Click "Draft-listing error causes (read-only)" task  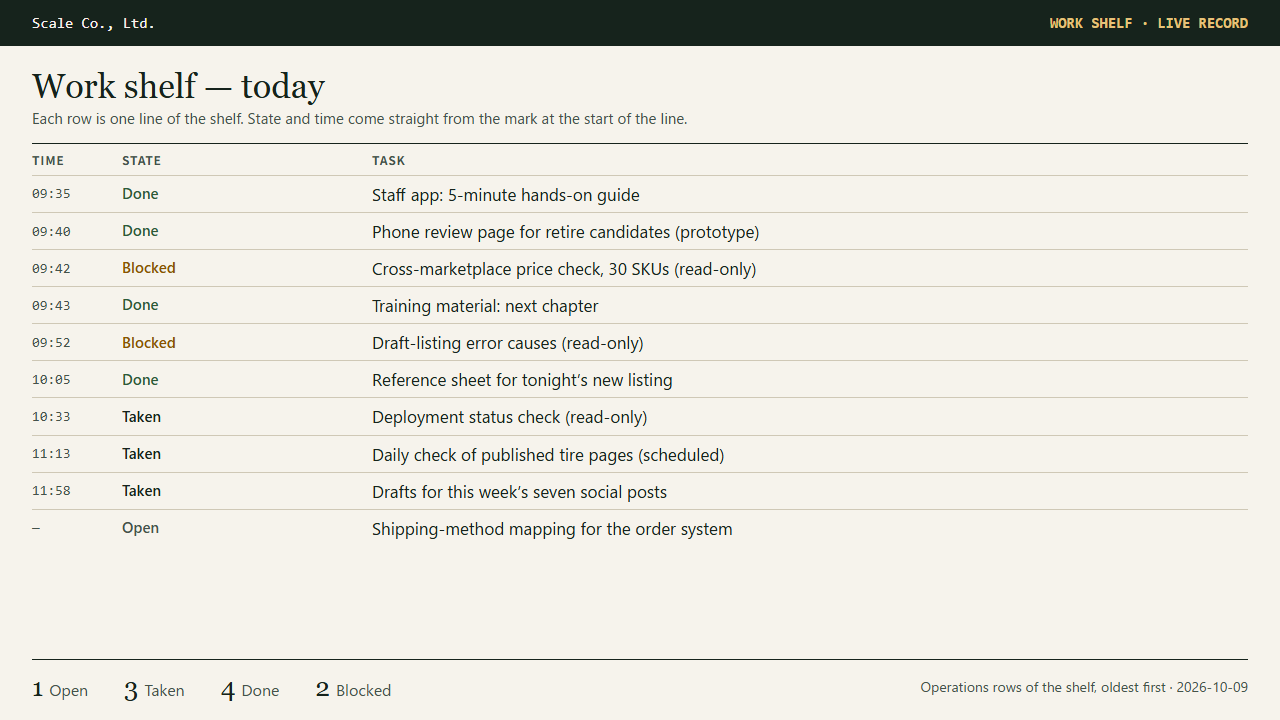click(508, 343)
